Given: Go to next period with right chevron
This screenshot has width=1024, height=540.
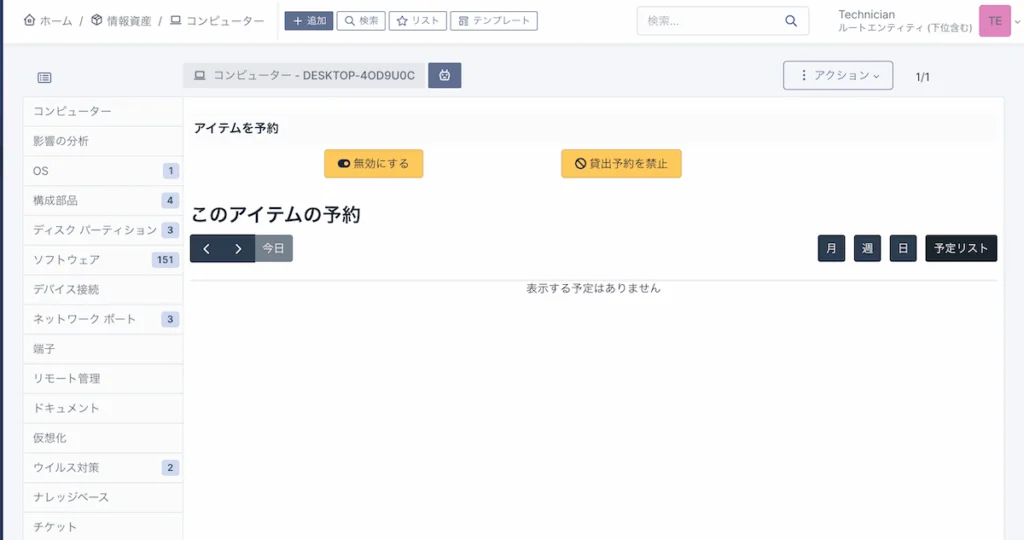Looking at the screenshot, I should click(238, 249).
